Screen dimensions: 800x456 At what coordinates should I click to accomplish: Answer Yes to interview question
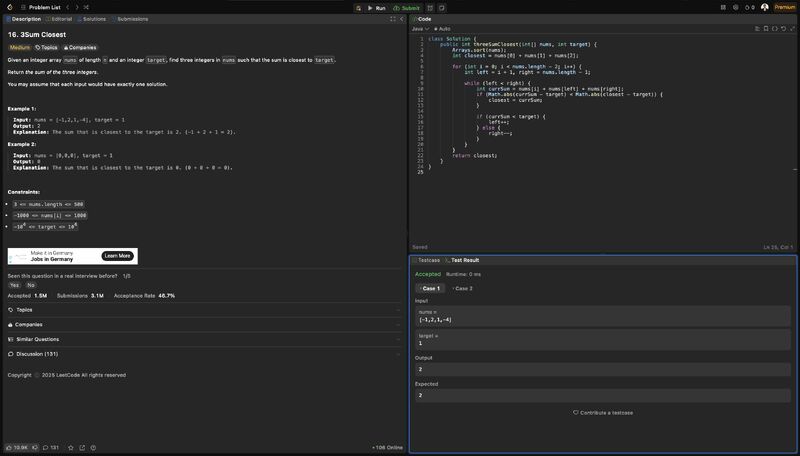(14, 285)
